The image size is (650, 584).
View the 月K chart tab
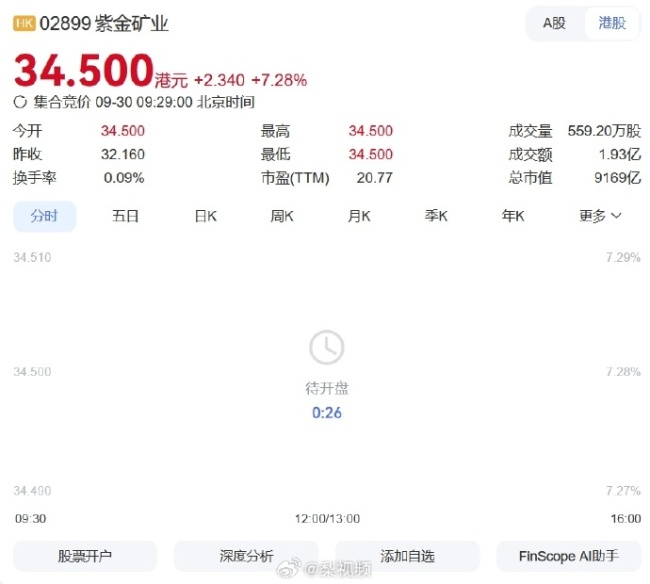tap(359, 216)
